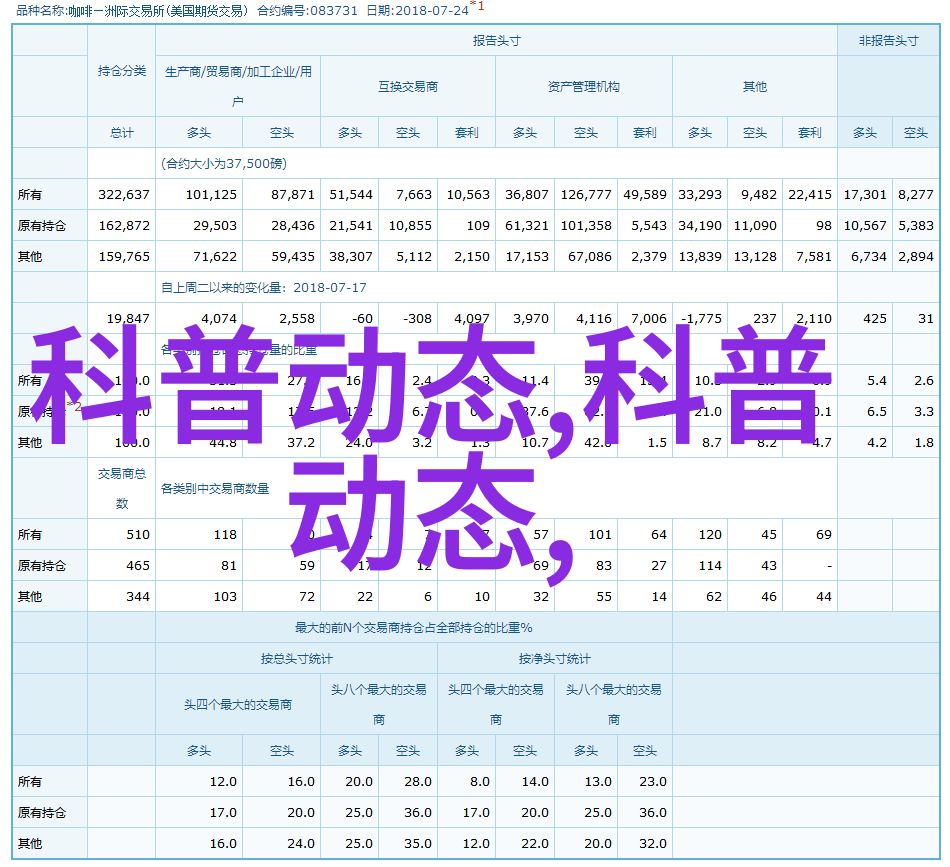Select the 按总头寸统计 header

coord(296,659)
